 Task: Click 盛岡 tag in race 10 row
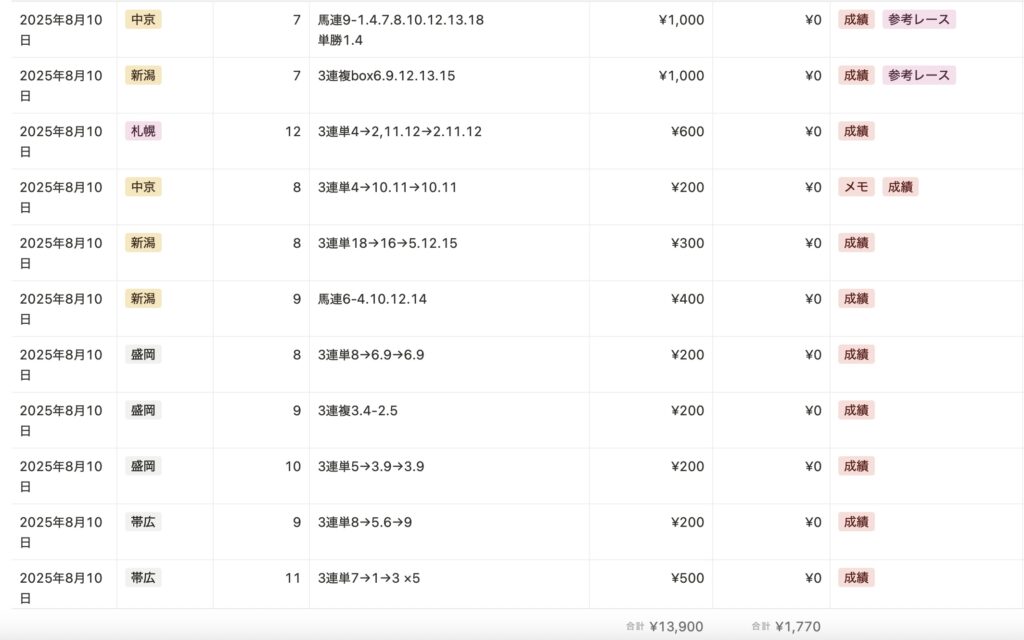[143, 466]
